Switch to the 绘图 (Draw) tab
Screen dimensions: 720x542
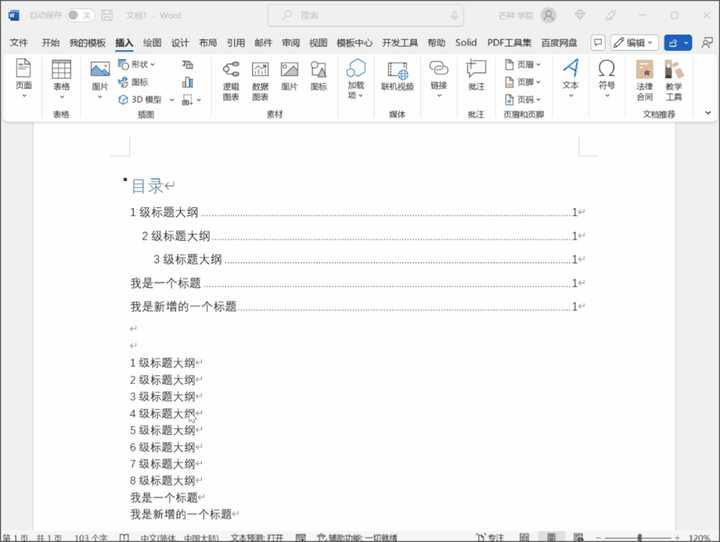point(152,43)
